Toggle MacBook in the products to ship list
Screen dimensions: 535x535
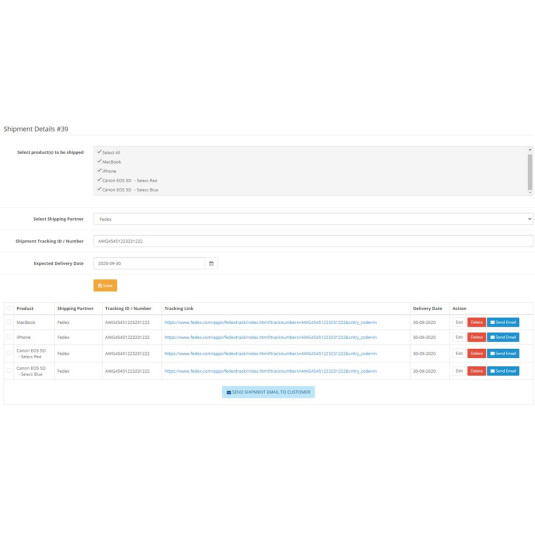click(x=109, y=162)
